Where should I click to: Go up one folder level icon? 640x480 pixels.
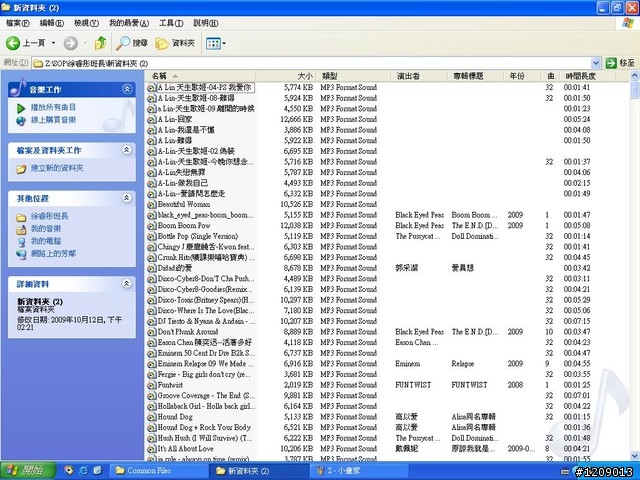(100, 43)
